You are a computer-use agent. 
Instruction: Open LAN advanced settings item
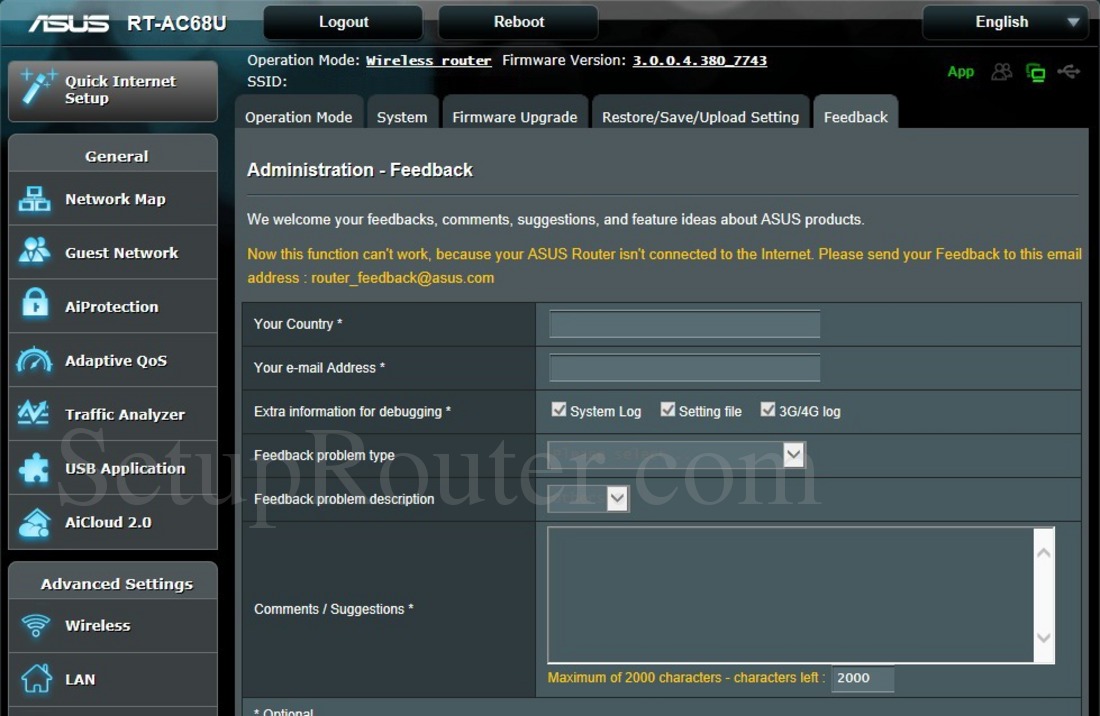pyautogui.click(x=113, y=679)
